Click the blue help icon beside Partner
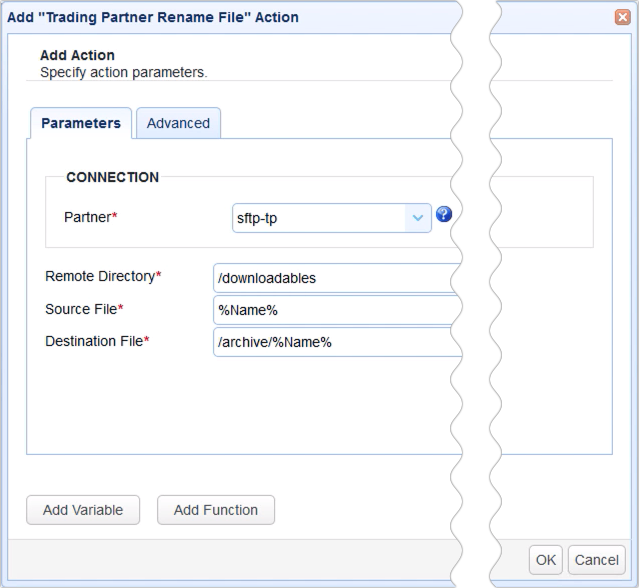 [444, 215]
